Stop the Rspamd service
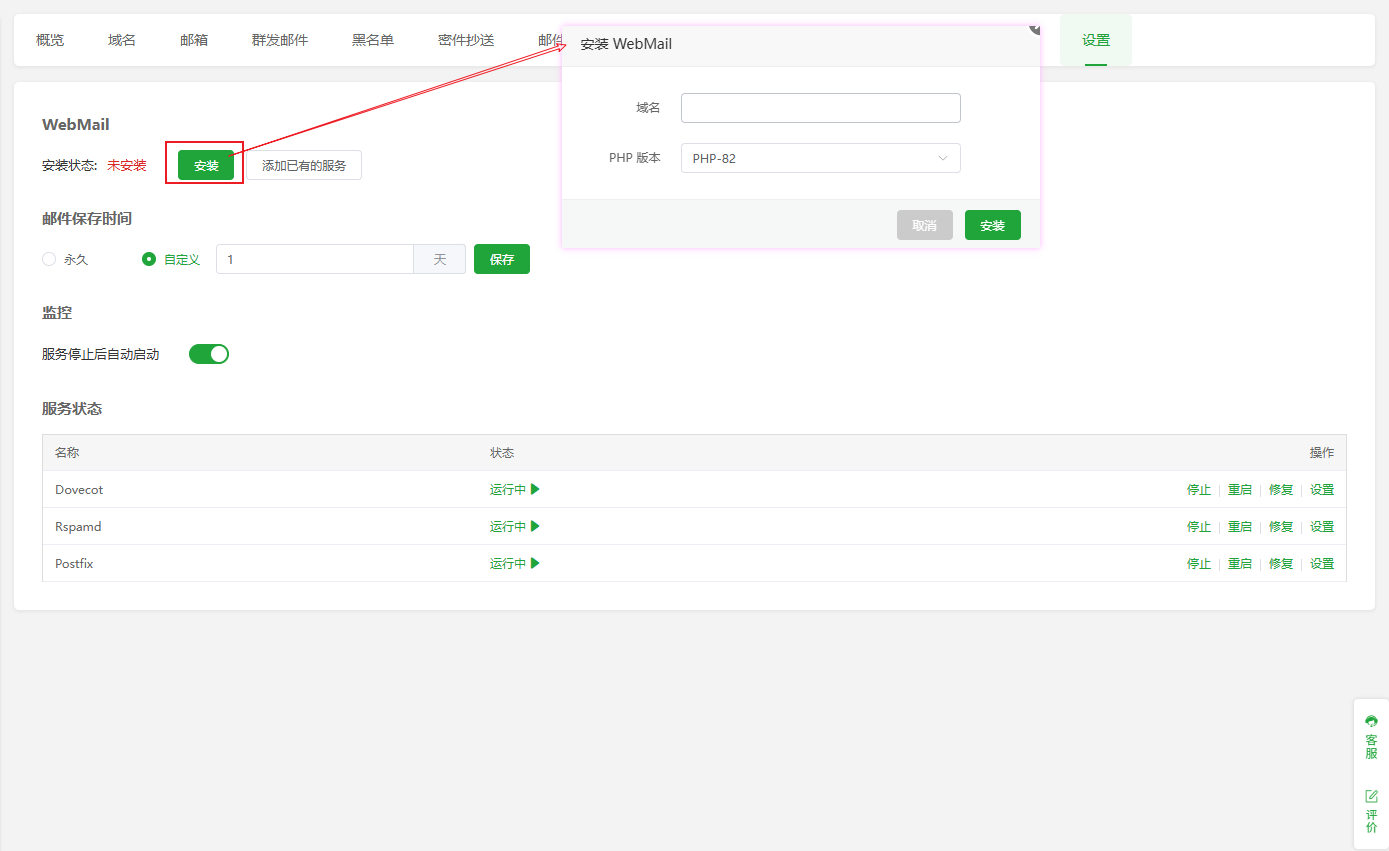Viewport: 1389px width, 851px height. tap(1199, 527)
